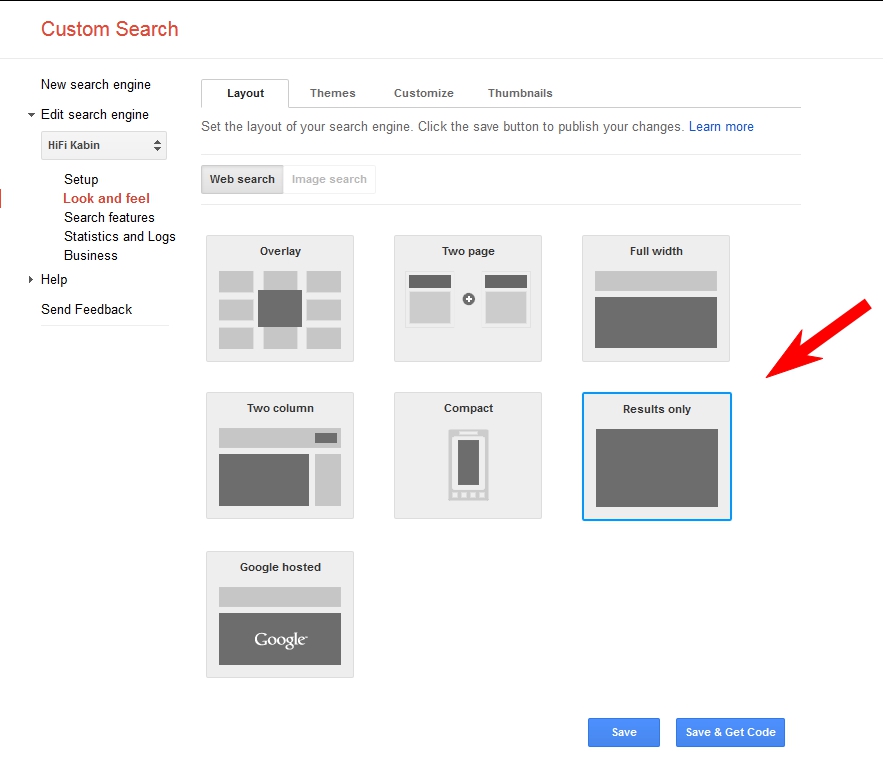This screenshot has height=768, width=892.
Task: Go to Statistics and Logs
Action: (x=119, y=236)
